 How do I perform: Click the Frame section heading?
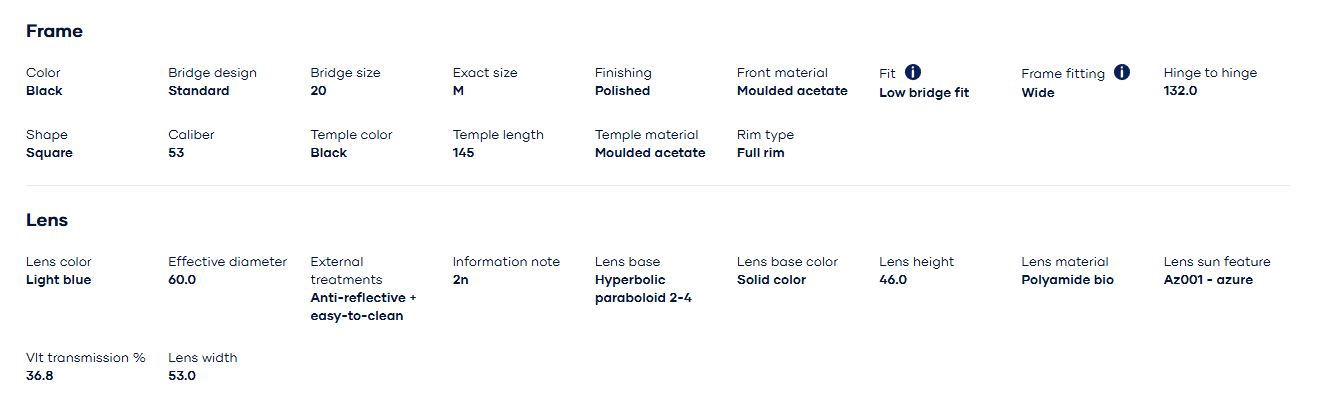click(54, 31)
